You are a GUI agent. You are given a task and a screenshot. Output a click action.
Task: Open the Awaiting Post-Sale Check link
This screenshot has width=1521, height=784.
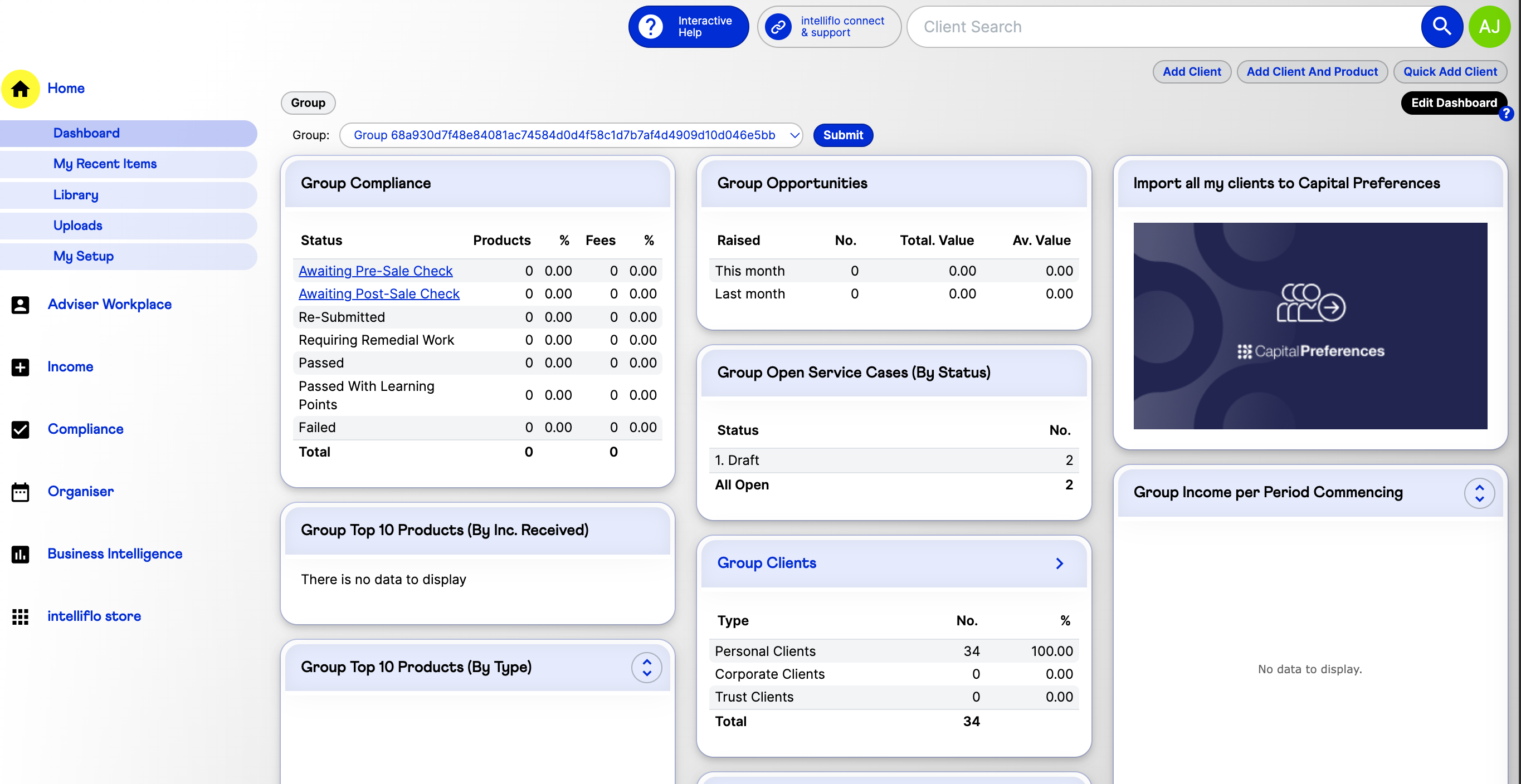[379, 294]
